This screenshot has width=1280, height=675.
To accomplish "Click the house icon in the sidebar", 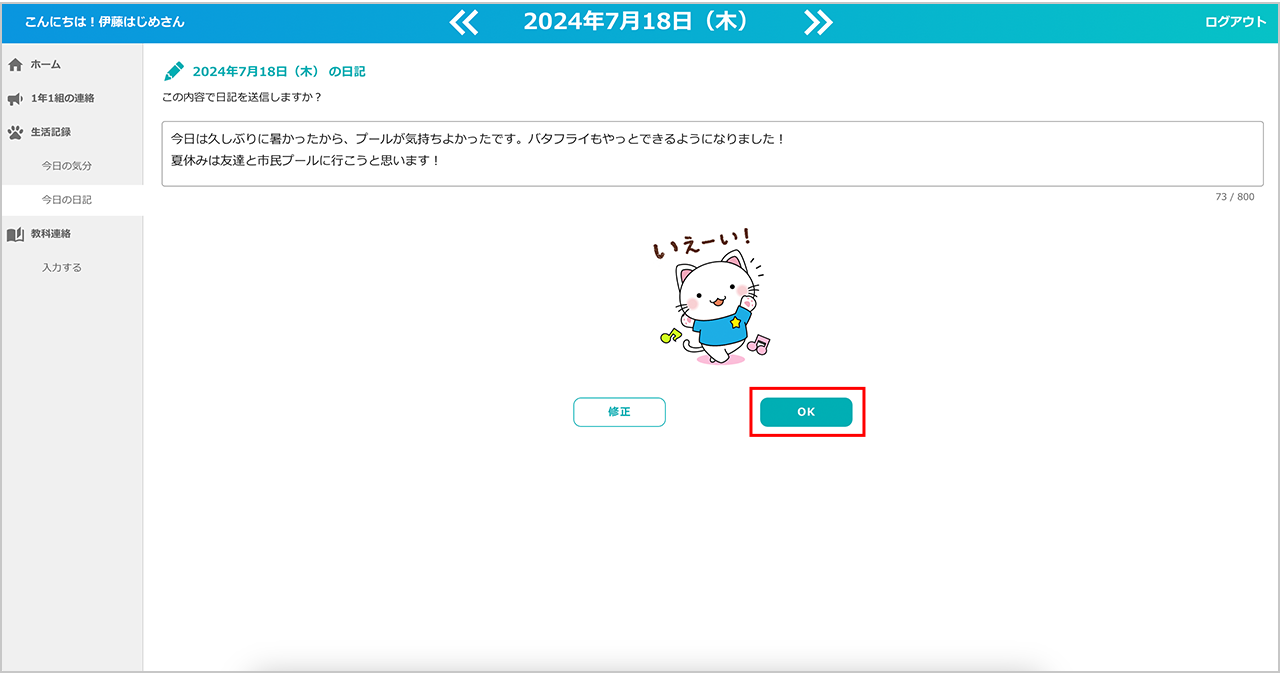I will click(x=15, y=65).
